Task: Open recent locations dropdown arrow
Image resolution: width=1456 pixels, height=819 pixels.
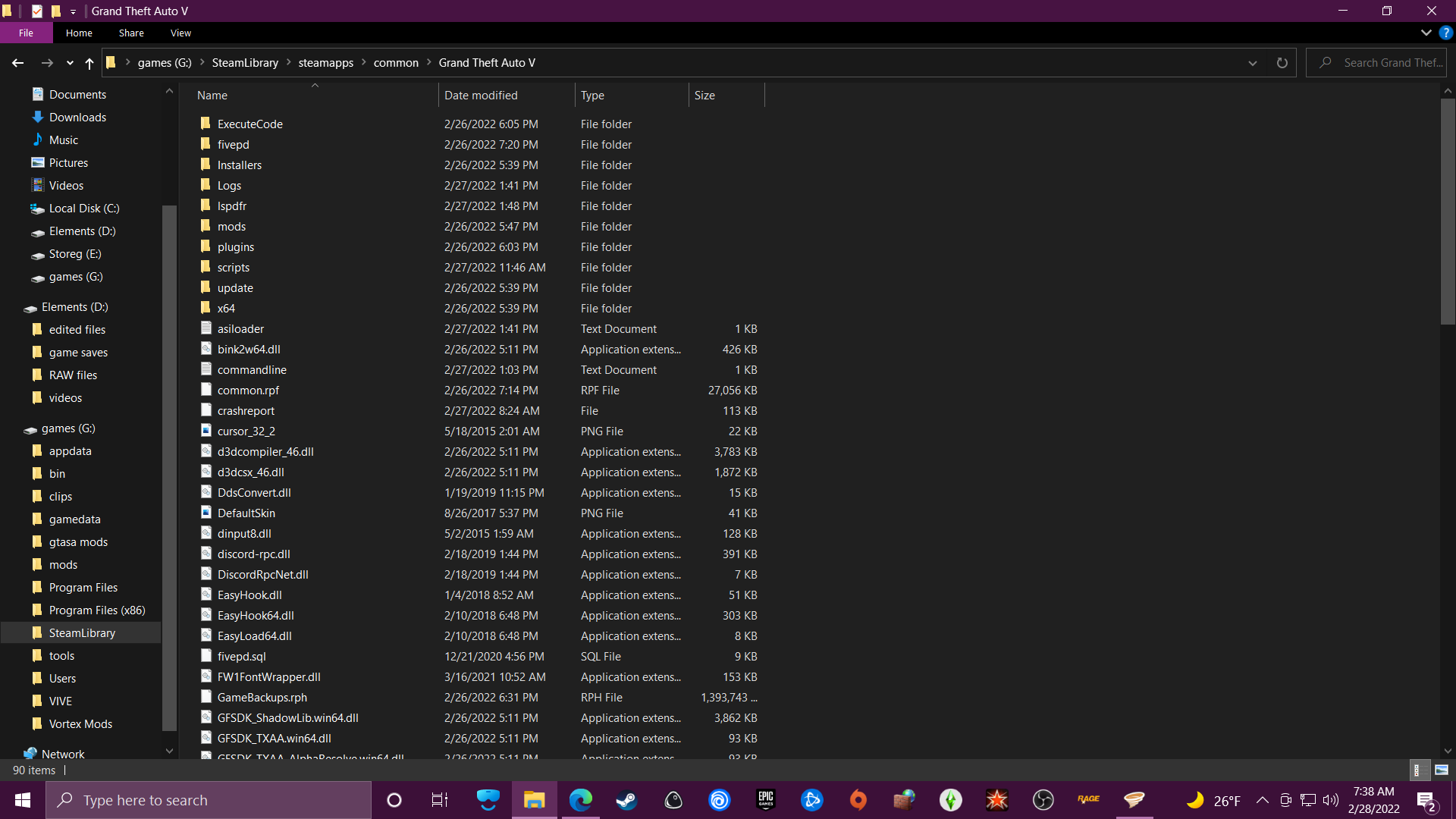Action: tap(70, 63)
